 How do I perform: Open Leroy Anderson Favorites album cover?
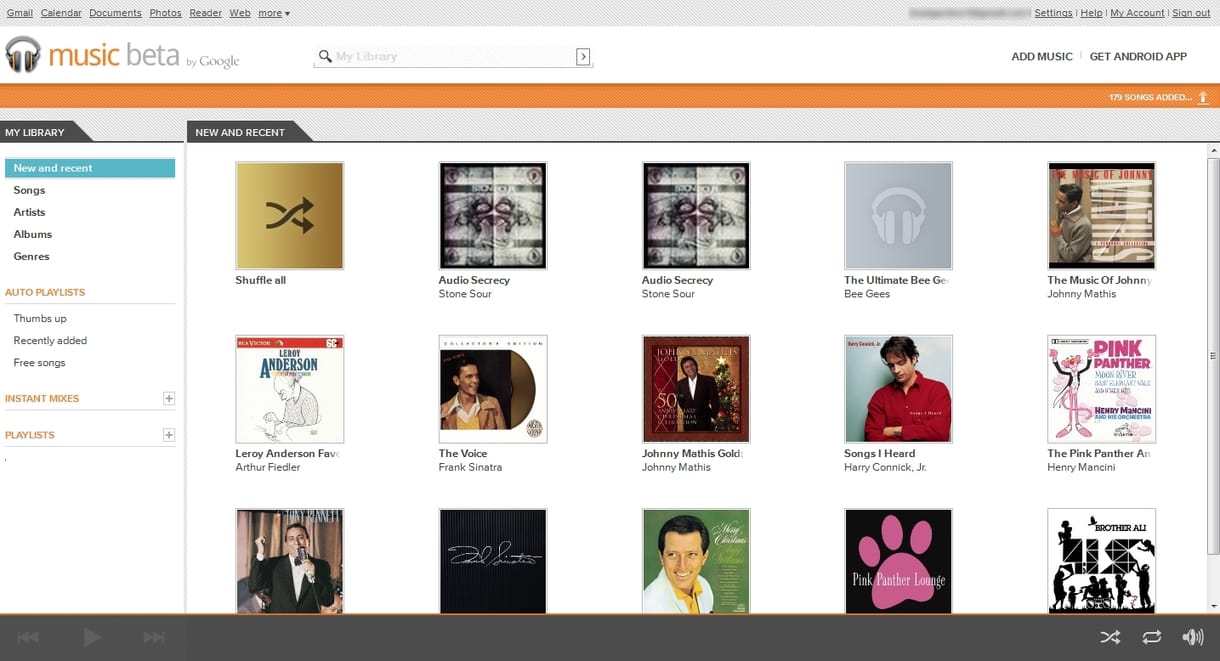(x=290, y=389)
